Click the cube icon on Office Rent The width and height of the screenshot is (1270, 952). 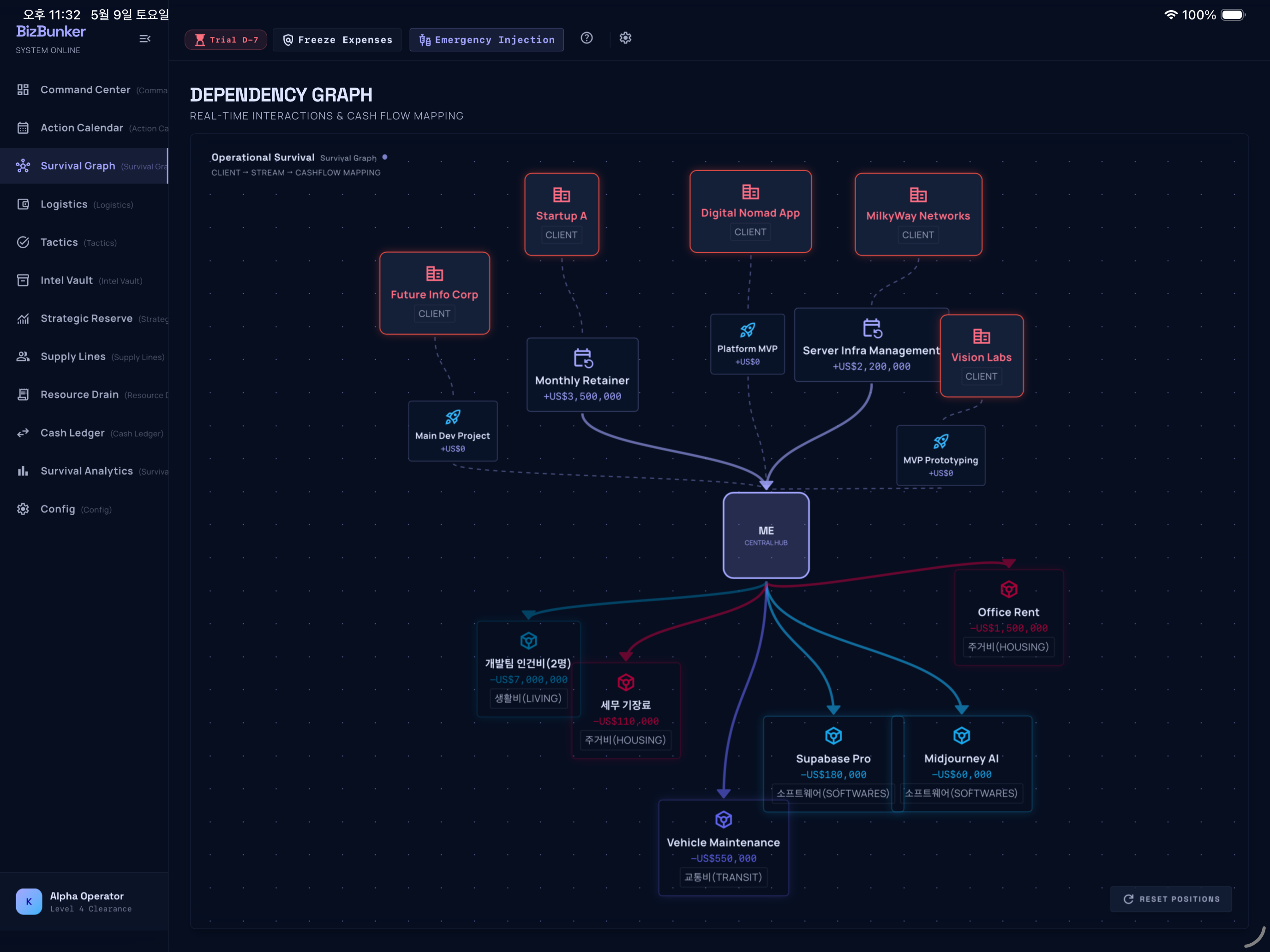pos(1009,589)
